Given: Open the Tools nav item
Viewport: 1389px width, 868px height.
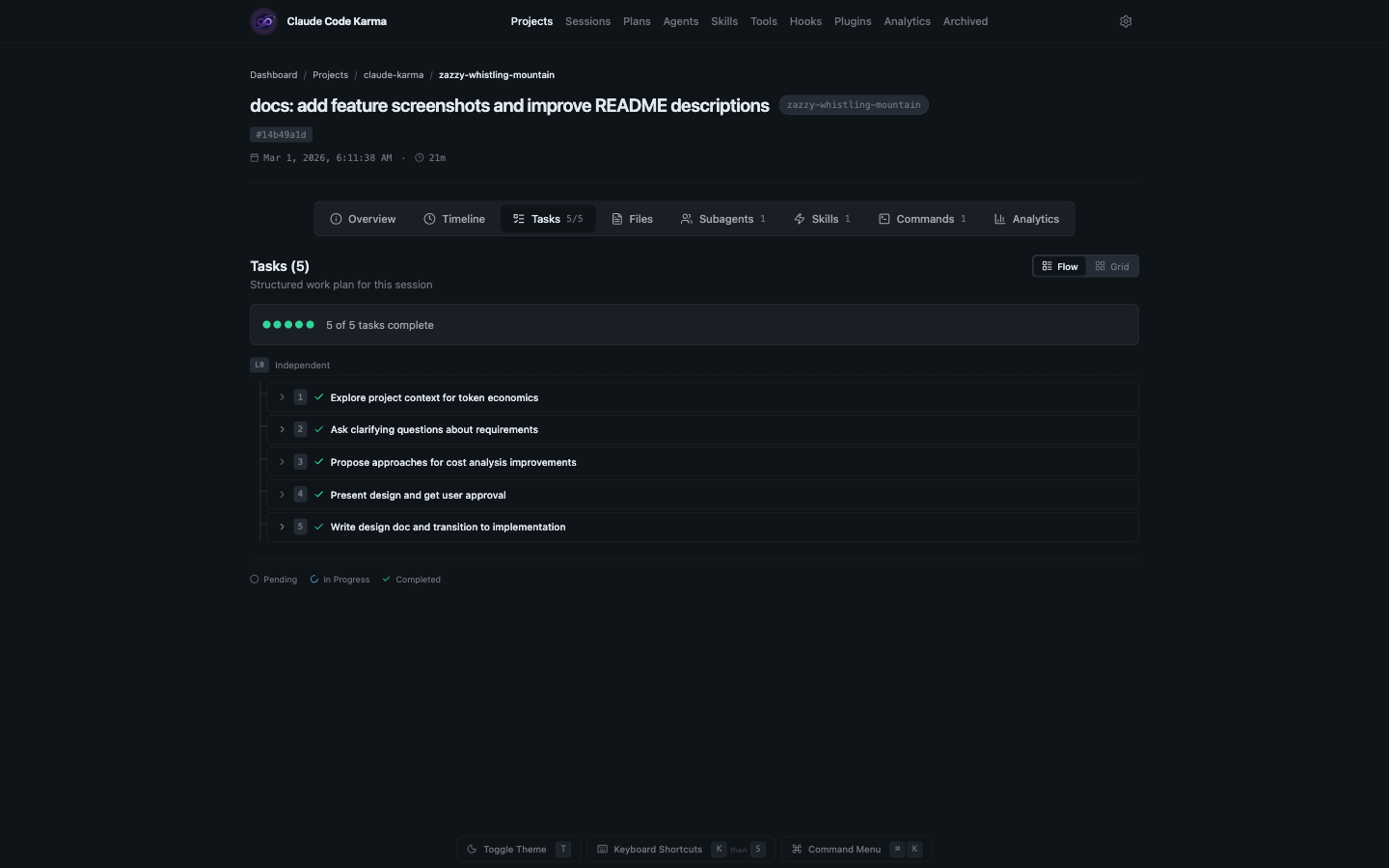Looking at the screenshot, I should pyautogui.click(x=764, y=21).
